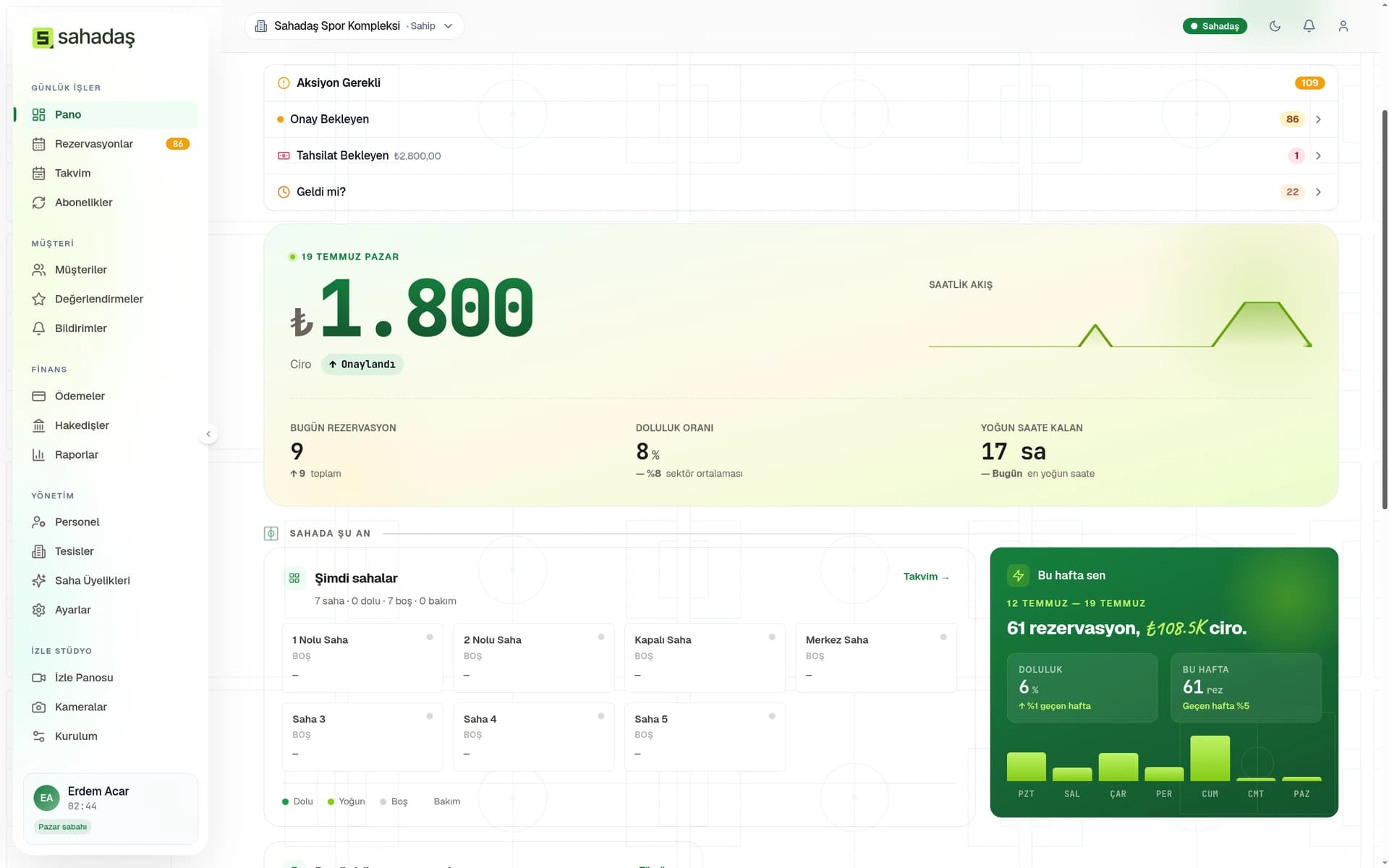Open Ayarlar gear icon in sidebar
The height and width of the screenshot is (868, 1389).
[x=39, y=610]
